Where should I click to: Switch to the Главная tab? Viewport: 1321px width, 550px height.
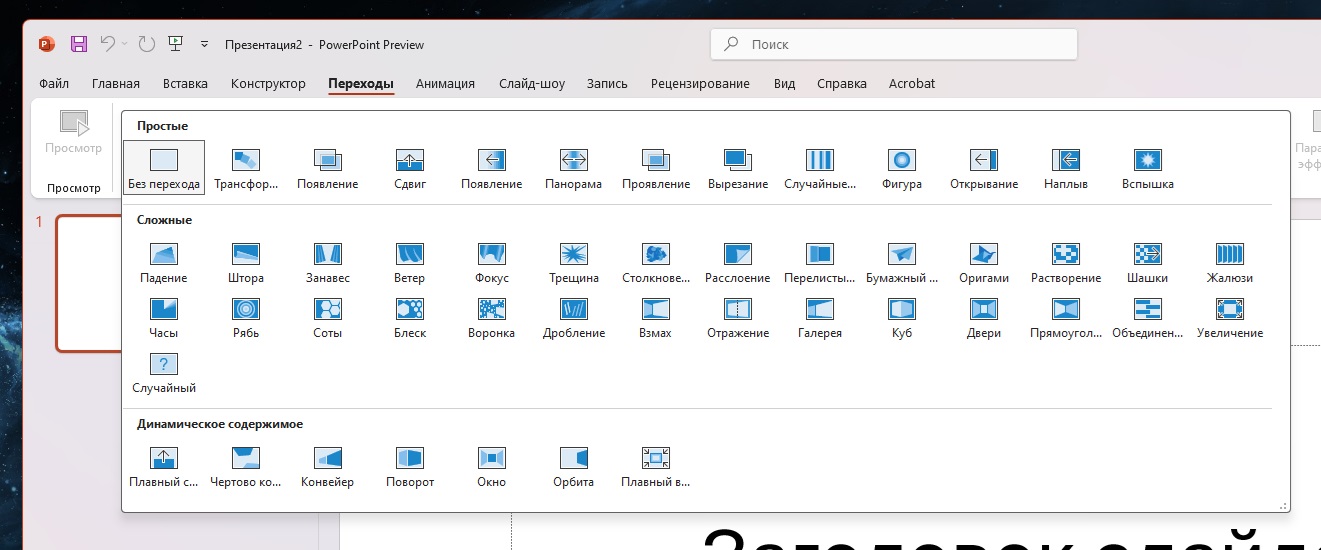coord(116,84)
